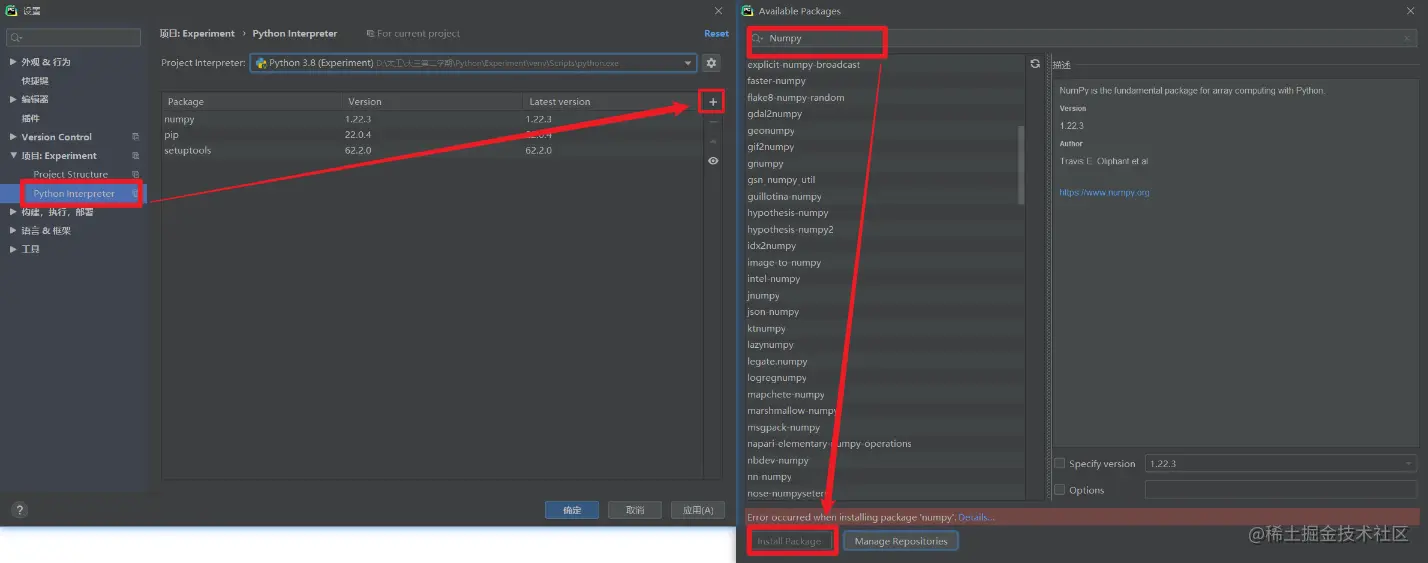Viewport: 1428px width, 563px height.
Task: Select the numpy row in installed packages
Action: click(432, 119)
